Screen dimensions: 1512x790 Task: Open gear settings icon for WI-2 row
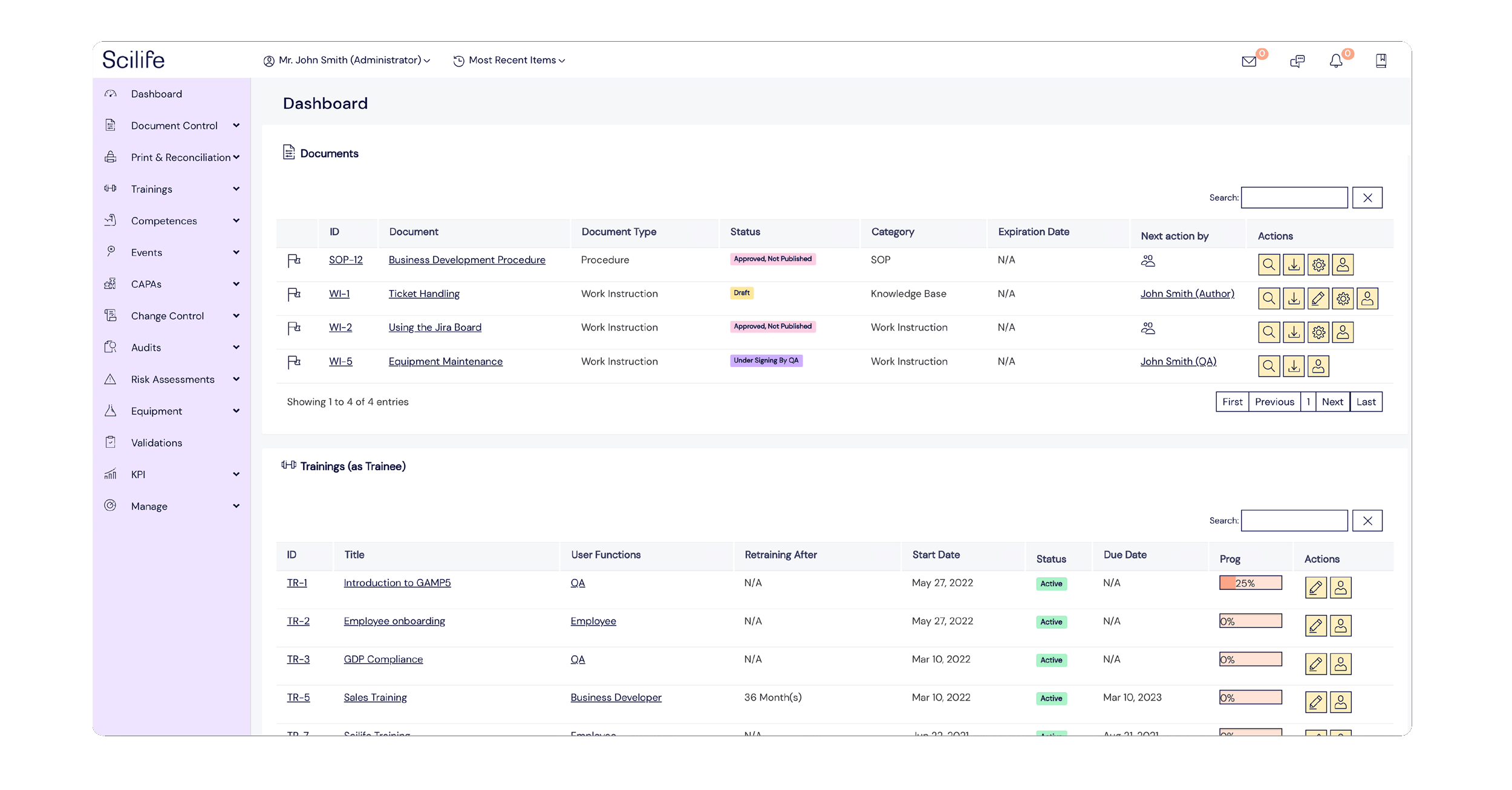click(1318, 332)
